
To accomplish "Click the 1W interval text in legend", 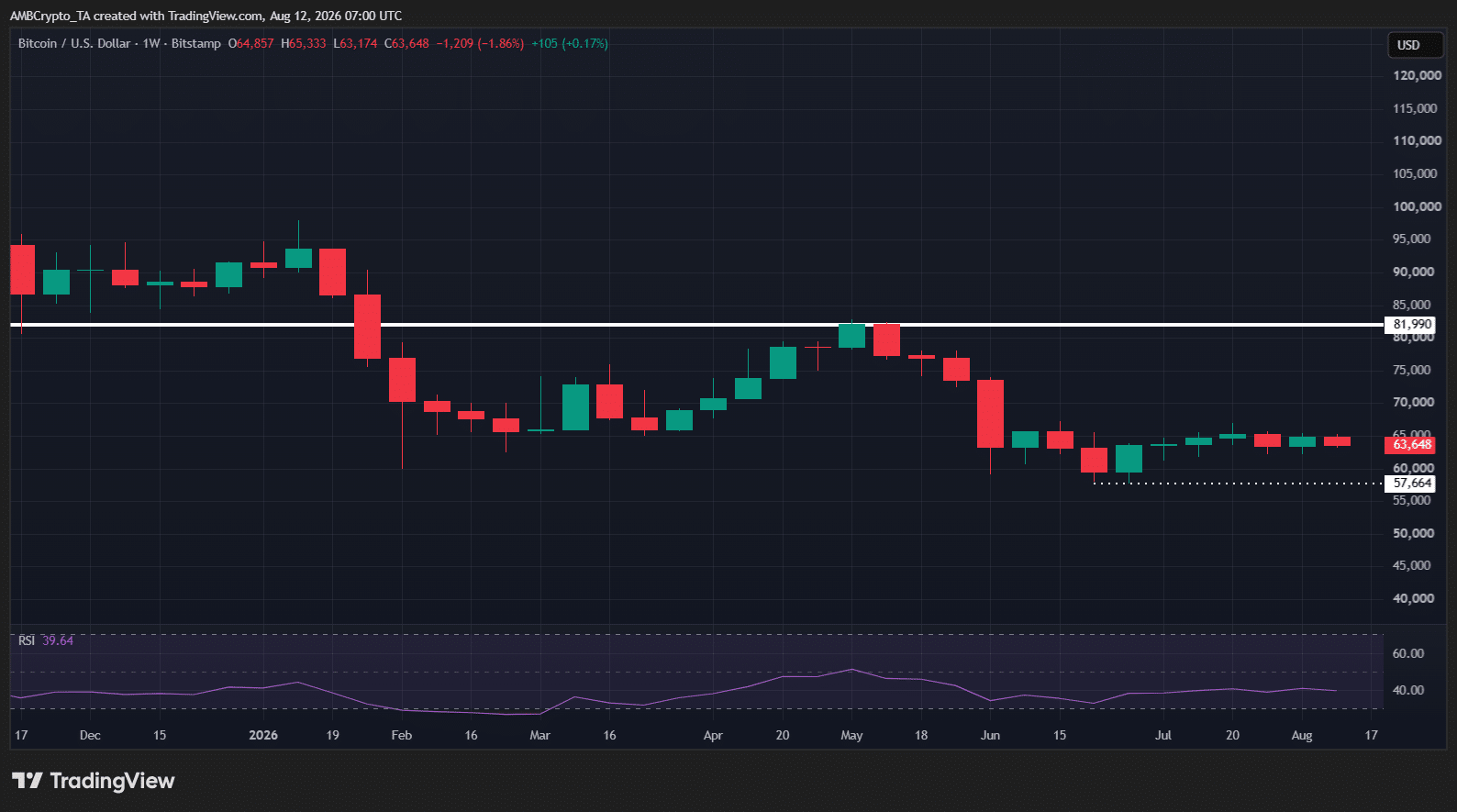I will [x=151, y=43].
